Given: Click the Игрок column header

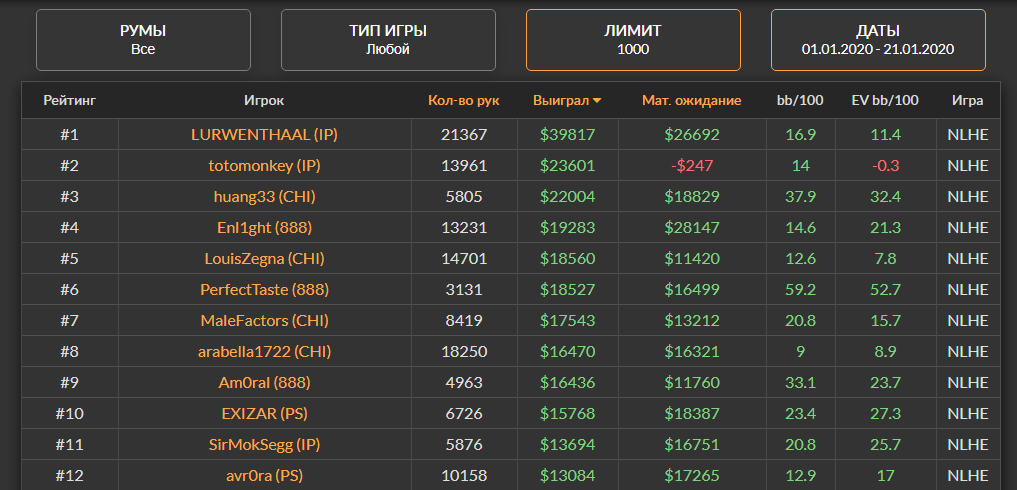Looking at the screenshot, I should (264, 101).
